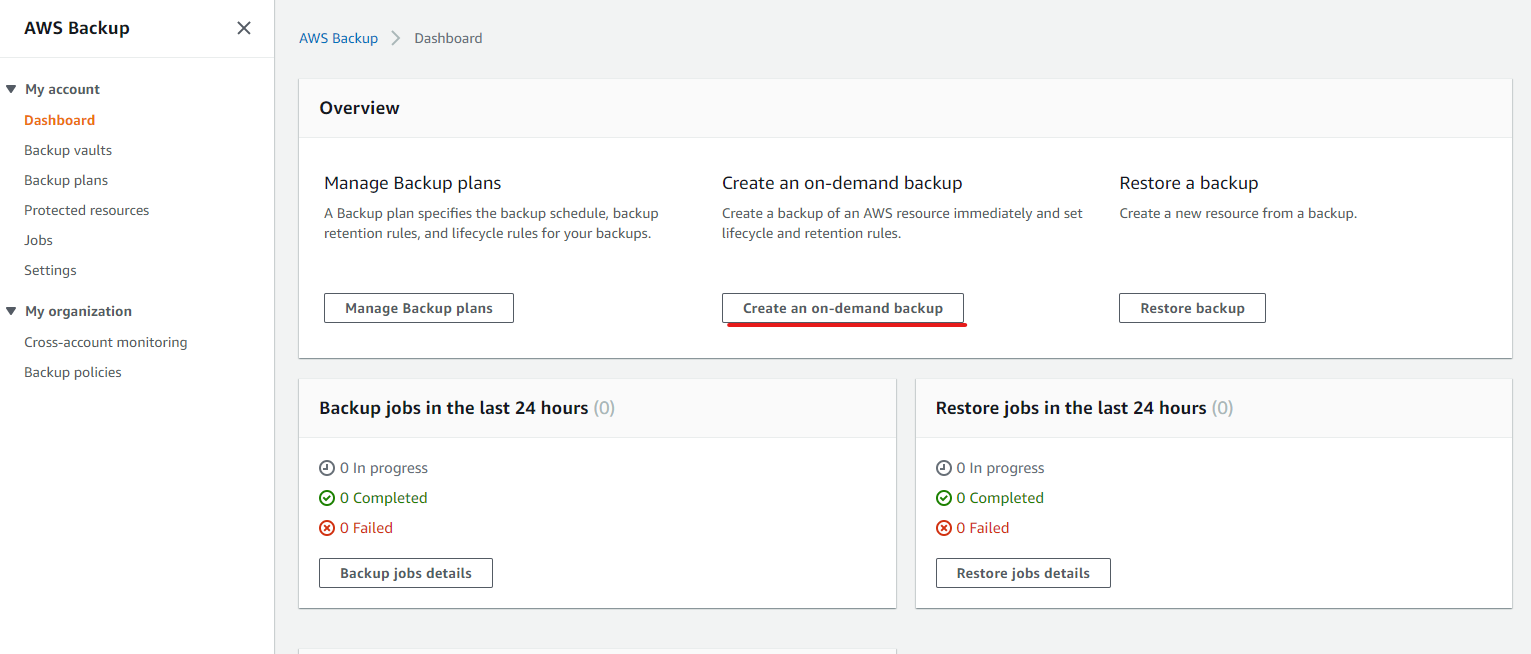1531x654 pixels.
Task: Click the restore jobs Completed check icon
Action: 944,498
